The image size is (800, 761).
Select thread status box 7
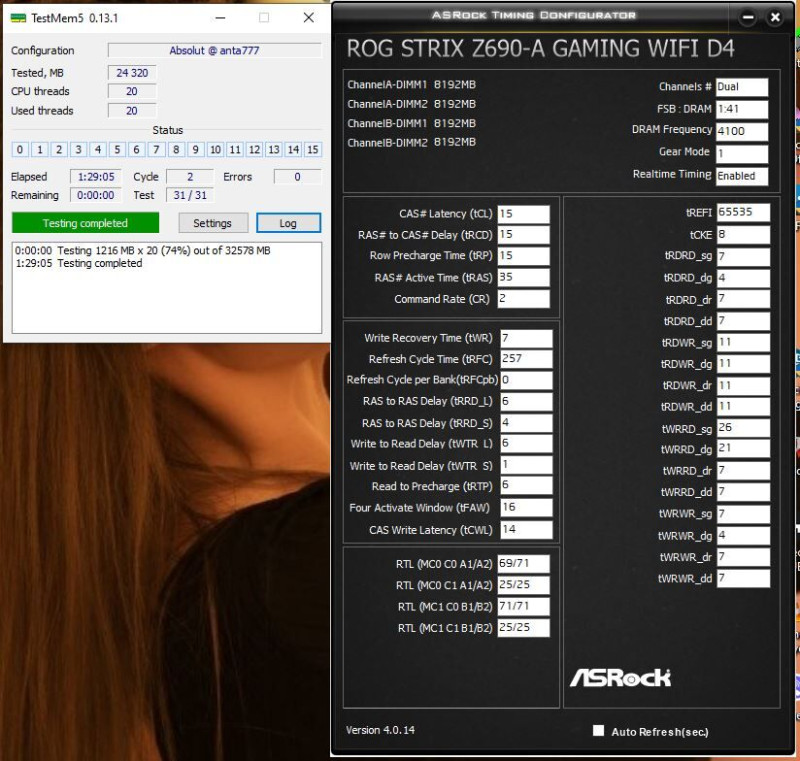tap(157, 149)
